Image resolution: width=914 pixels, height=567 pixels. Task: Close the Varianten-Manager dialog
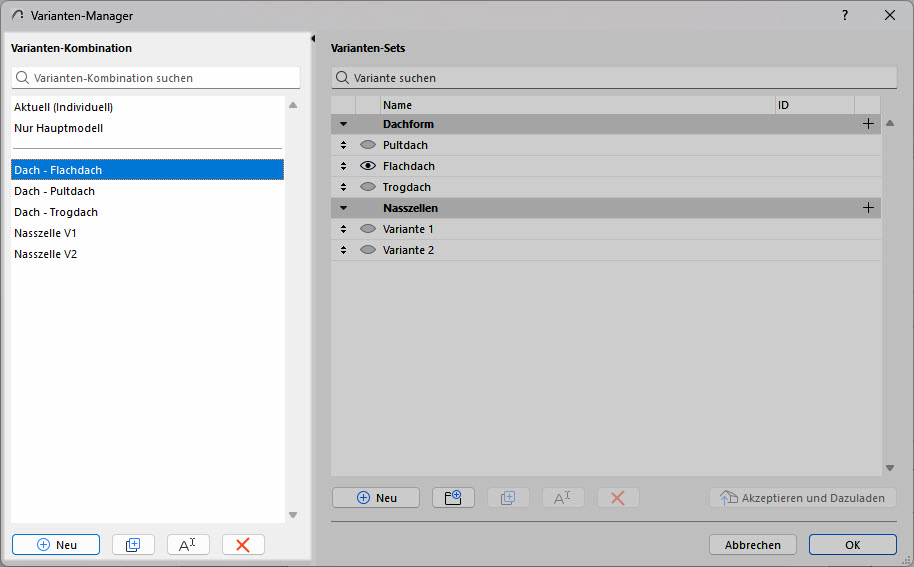[890, 15]
